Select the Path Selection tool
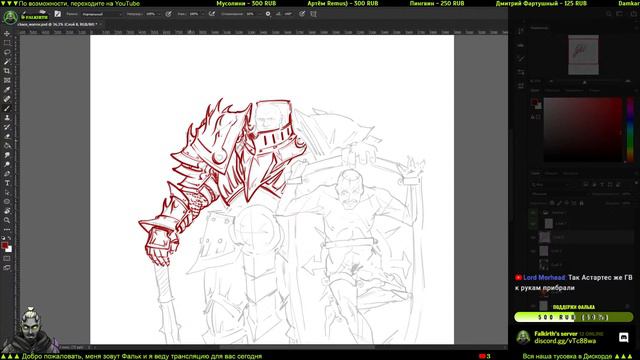This screenshot has width=640, height=360. pyautogui.click(x=7, y=193)
